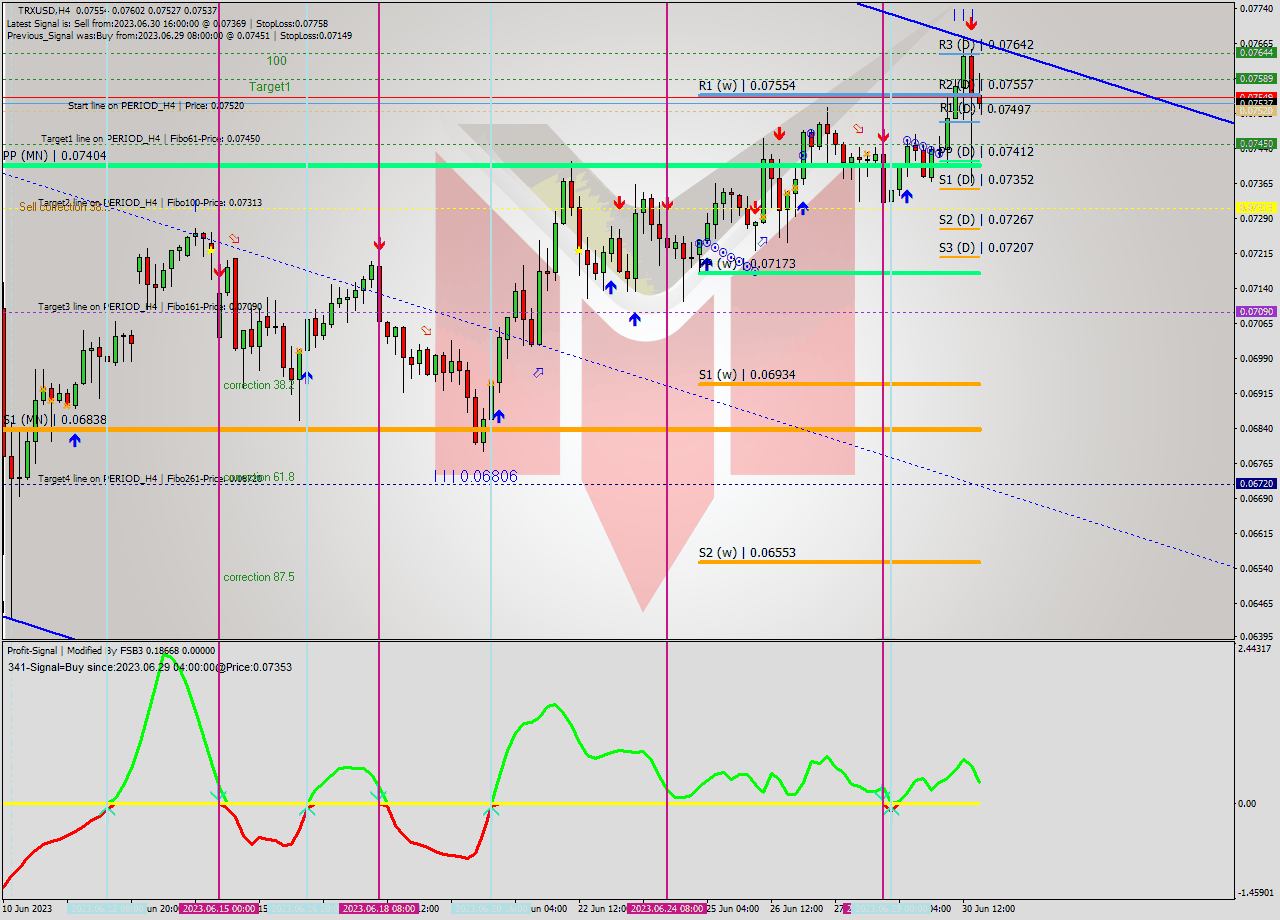Click the red sell arrow on the 2023.06.18 vertical line
Image resolution: width=1280 pixels, height=920 pixels.
click(x=379, y=244)
